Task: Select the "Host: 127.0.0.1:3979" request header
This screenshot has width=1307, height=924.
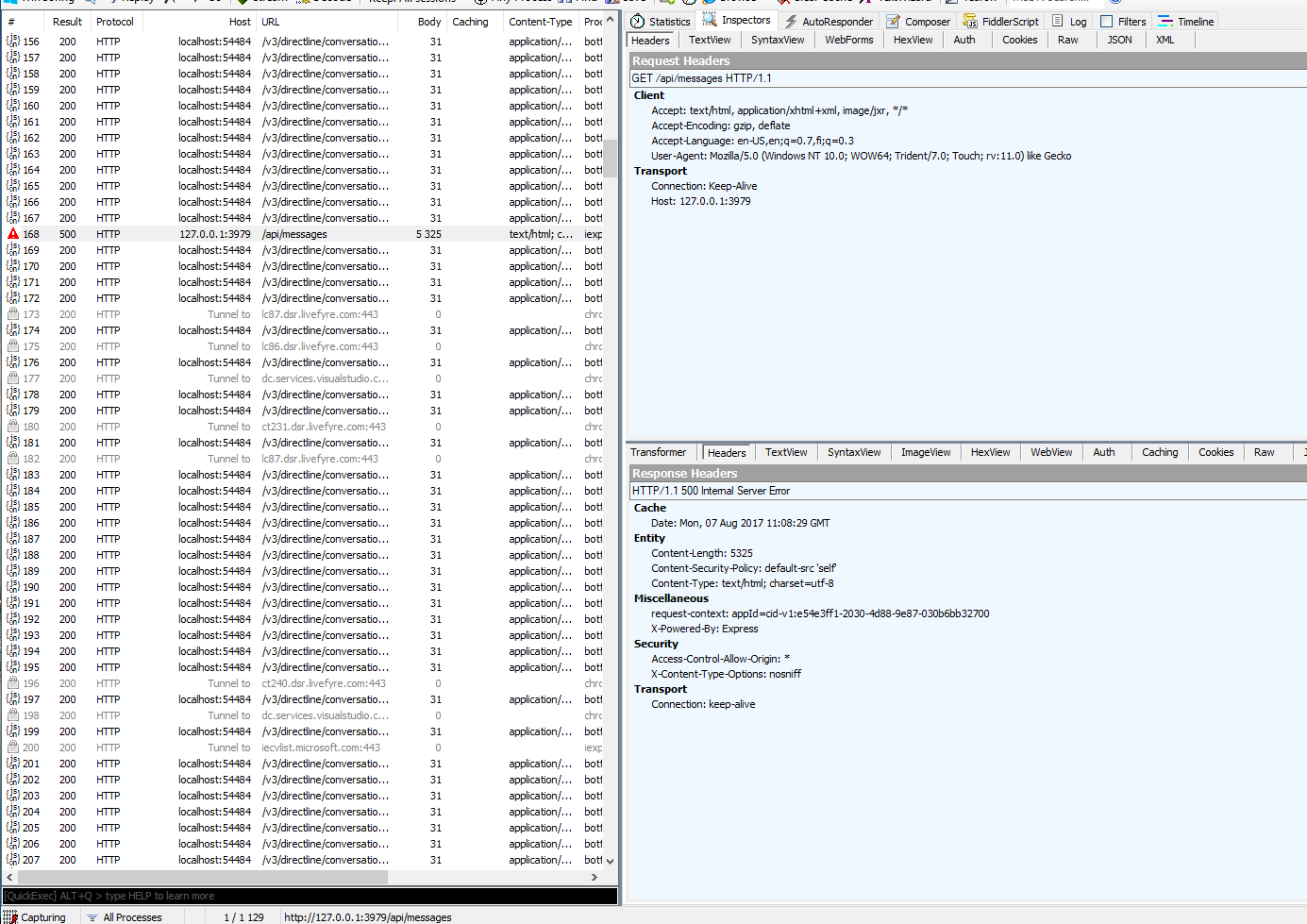Action: 701,201
